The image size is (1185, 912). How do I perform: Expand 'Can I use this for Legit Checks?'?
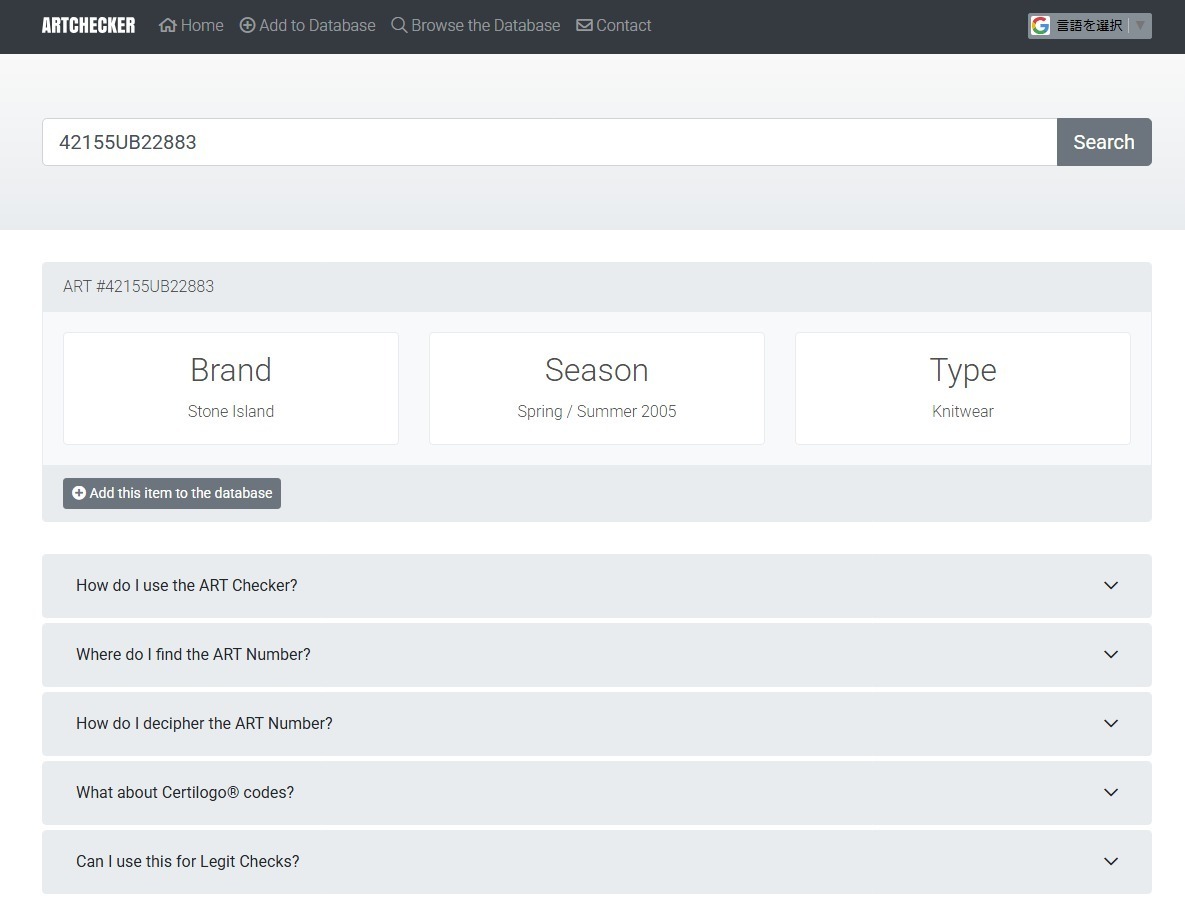[188, 862]
